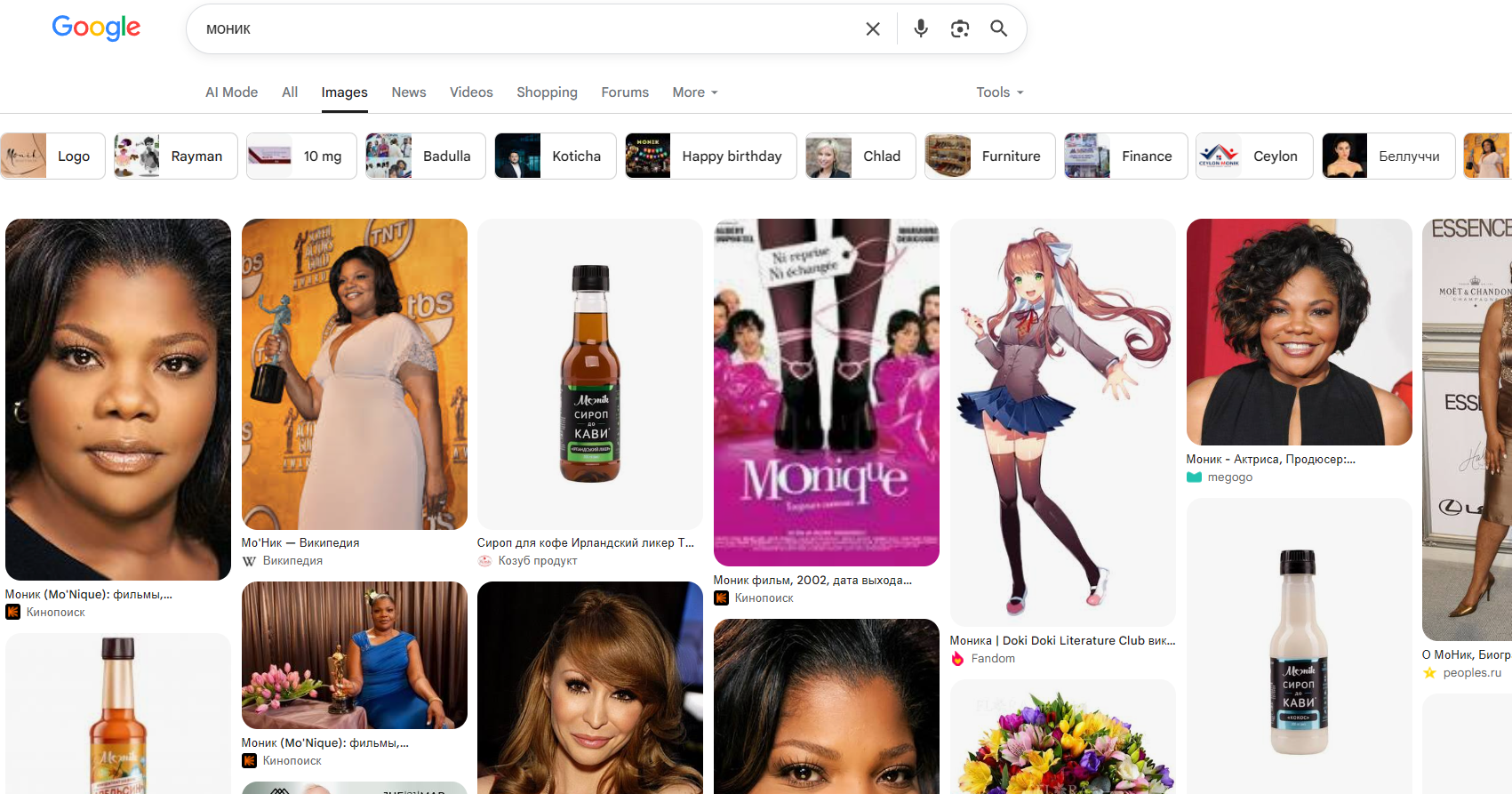The image size is (1512, 794).
Task: Filter images by Chlad chip
Action: tap(860, 156)
